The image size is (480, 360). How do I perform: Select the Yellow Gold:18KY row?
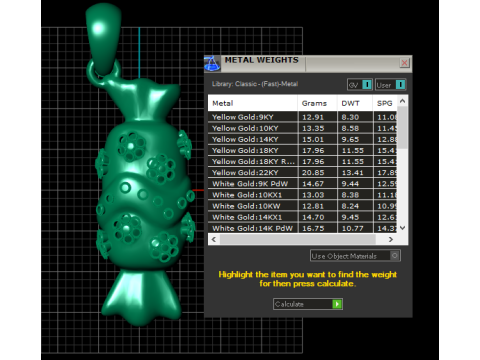click(303, 150)
